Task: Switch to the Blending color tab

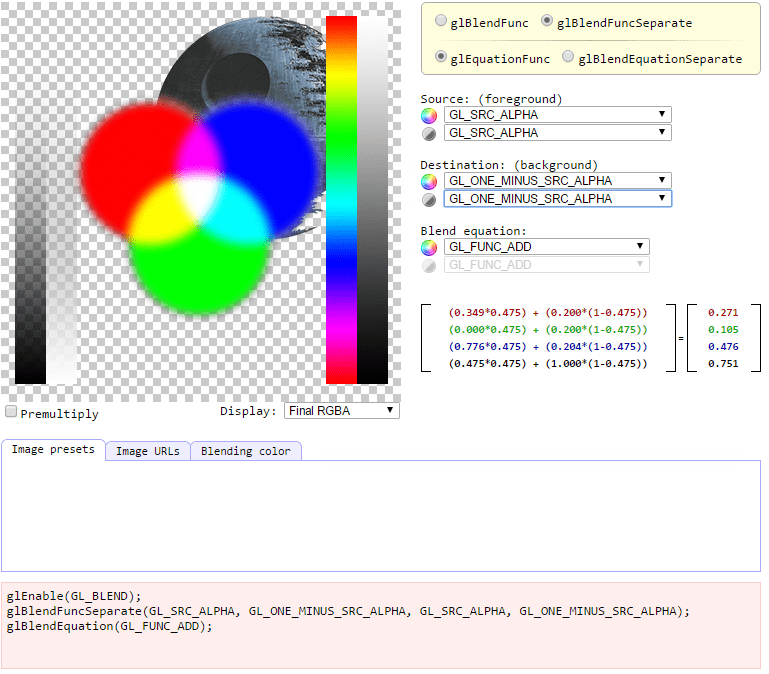Action: coord(246,451)
